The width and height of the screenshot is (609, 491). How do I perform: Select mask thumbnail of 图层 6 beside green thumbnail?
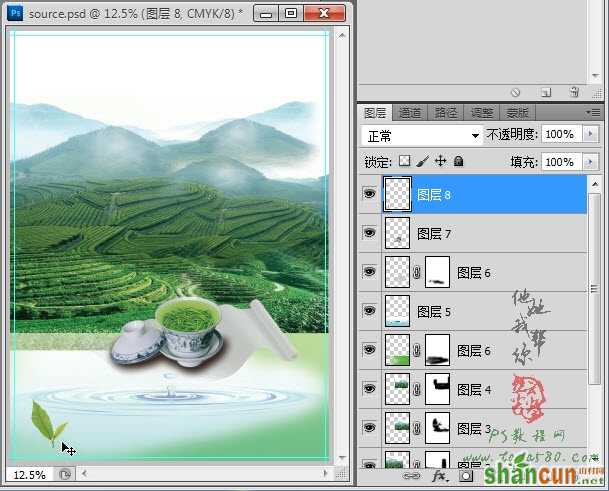437,350
